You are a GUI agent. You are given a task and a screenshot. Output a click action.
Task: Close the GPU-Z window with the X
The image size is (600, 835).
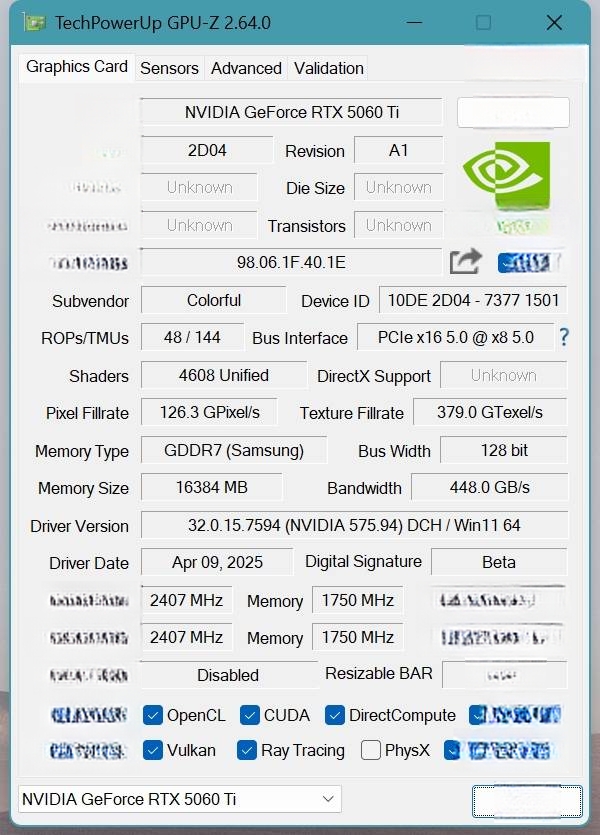click(x=554, y=22)
